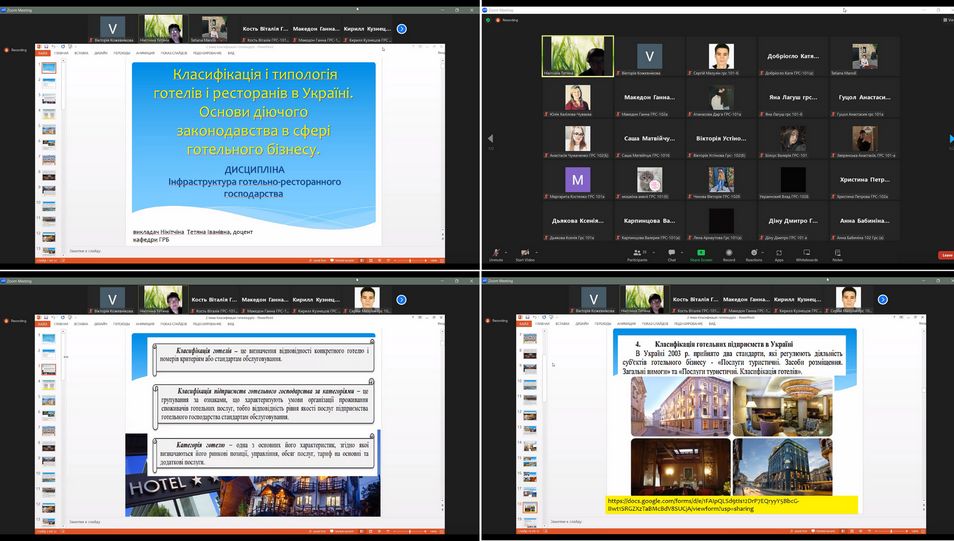This screenshot has height=541, width=954.
Task: Open the АНИМАЦИЯ ribbon tab in title-slide window
Action: [x=145, y=53]
